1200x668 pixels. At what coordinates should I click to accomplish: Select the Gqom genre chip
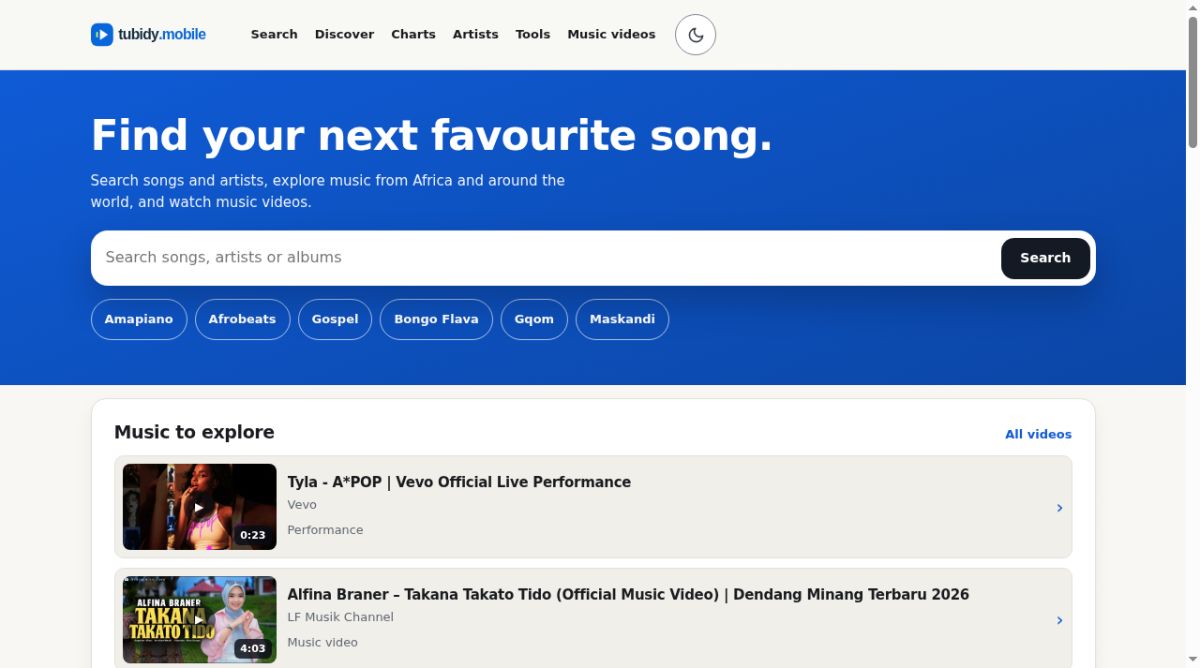(x=534, y=320)
